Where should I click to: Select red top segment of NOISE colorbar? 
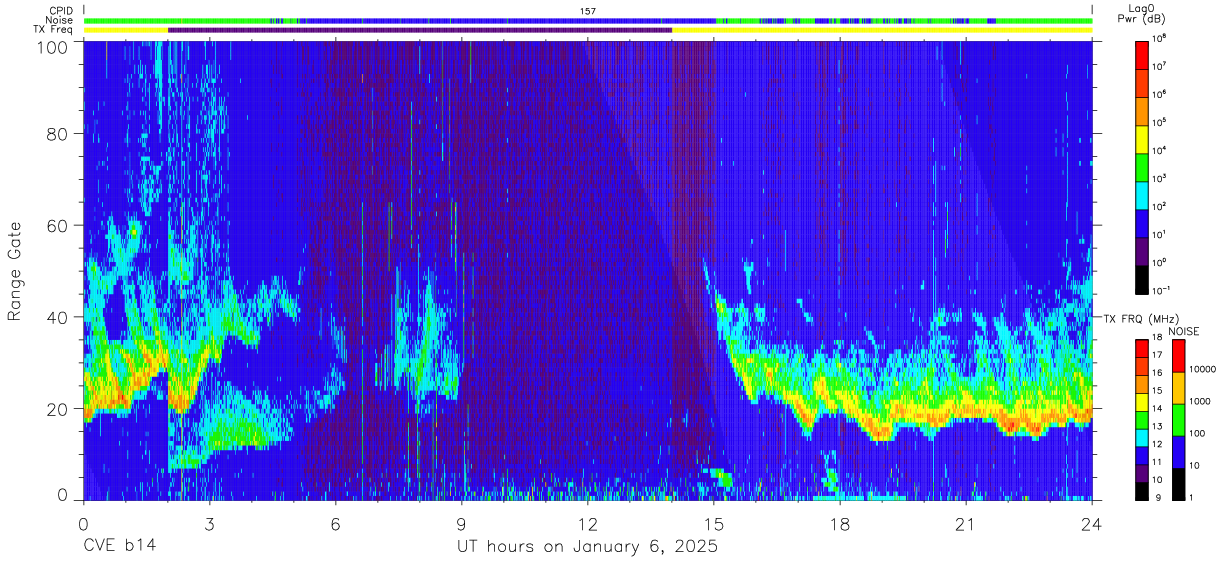pyautogui.click(x=1177, y=356)
